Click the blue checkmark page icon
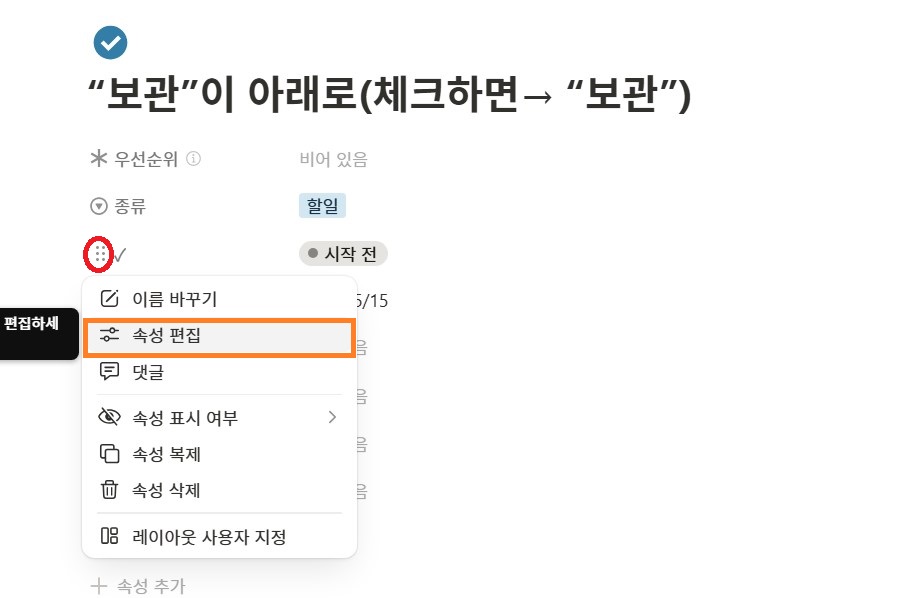The image size is (909, 598). tap(110, 42)
